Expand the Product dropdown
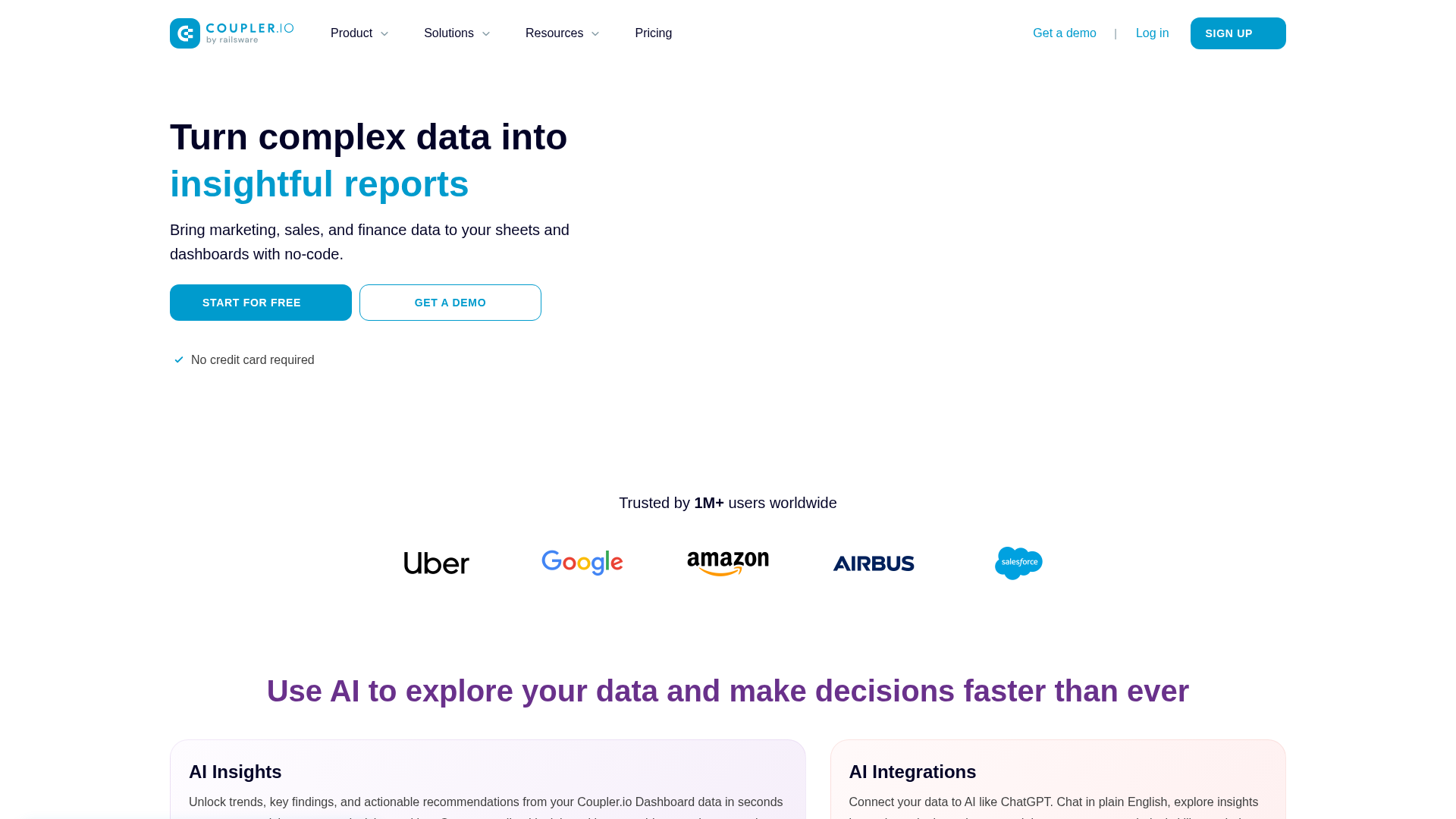The width and height of the screenshot is (1456, 819). coord(359,33)
